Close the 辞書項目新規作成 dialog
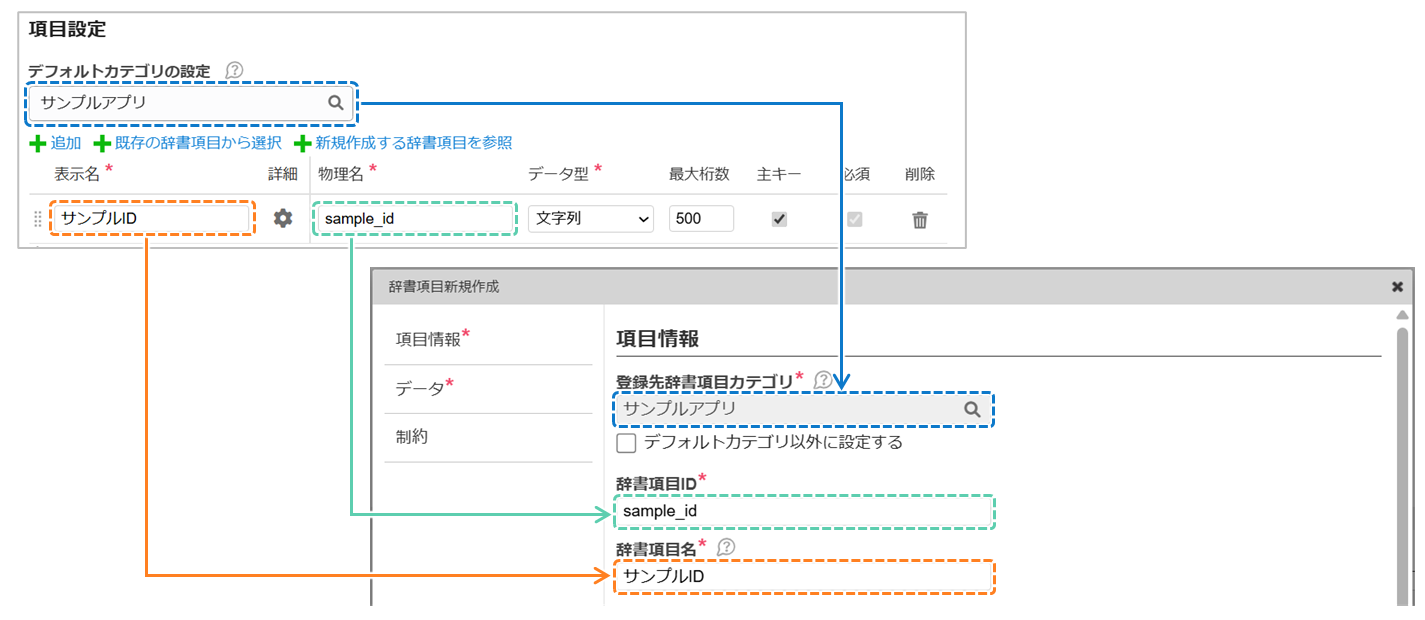Viewport: 1425px width, 620px height. coord(1397,287)
